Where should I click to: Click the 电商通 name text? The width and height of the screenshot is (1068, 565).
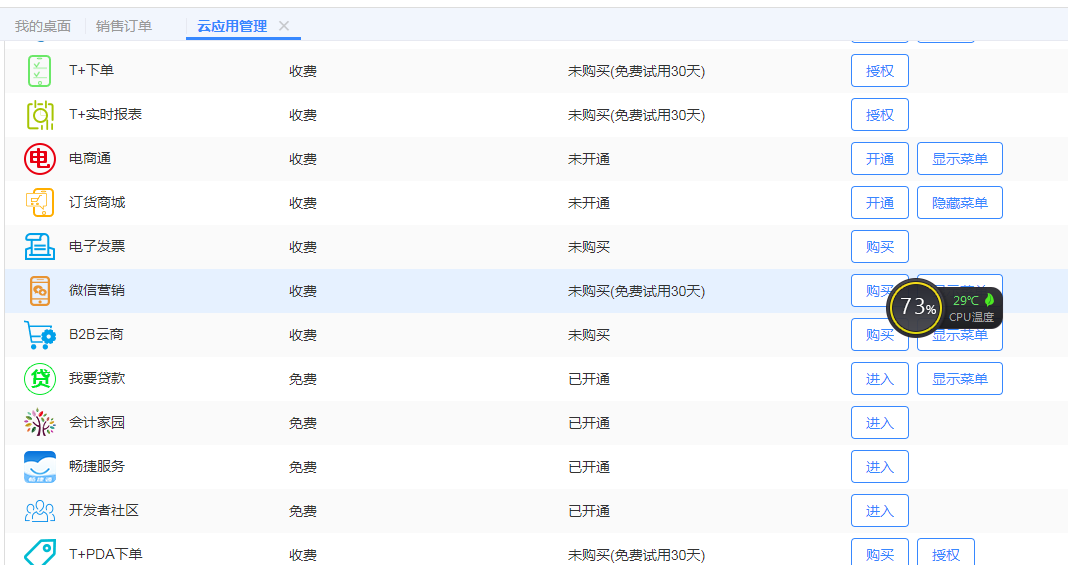tap(90, 158)
